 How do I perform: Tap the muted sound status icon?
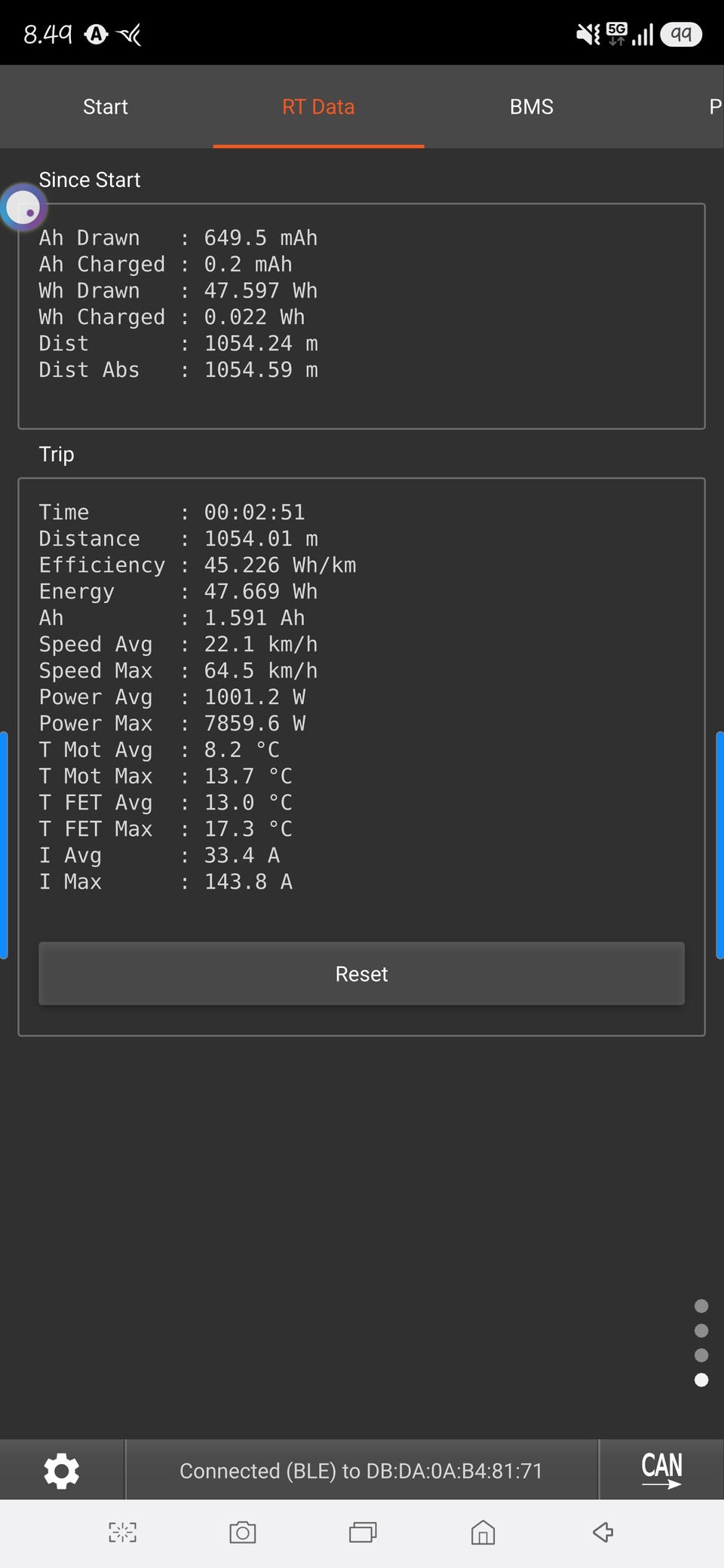pos(587,34)
